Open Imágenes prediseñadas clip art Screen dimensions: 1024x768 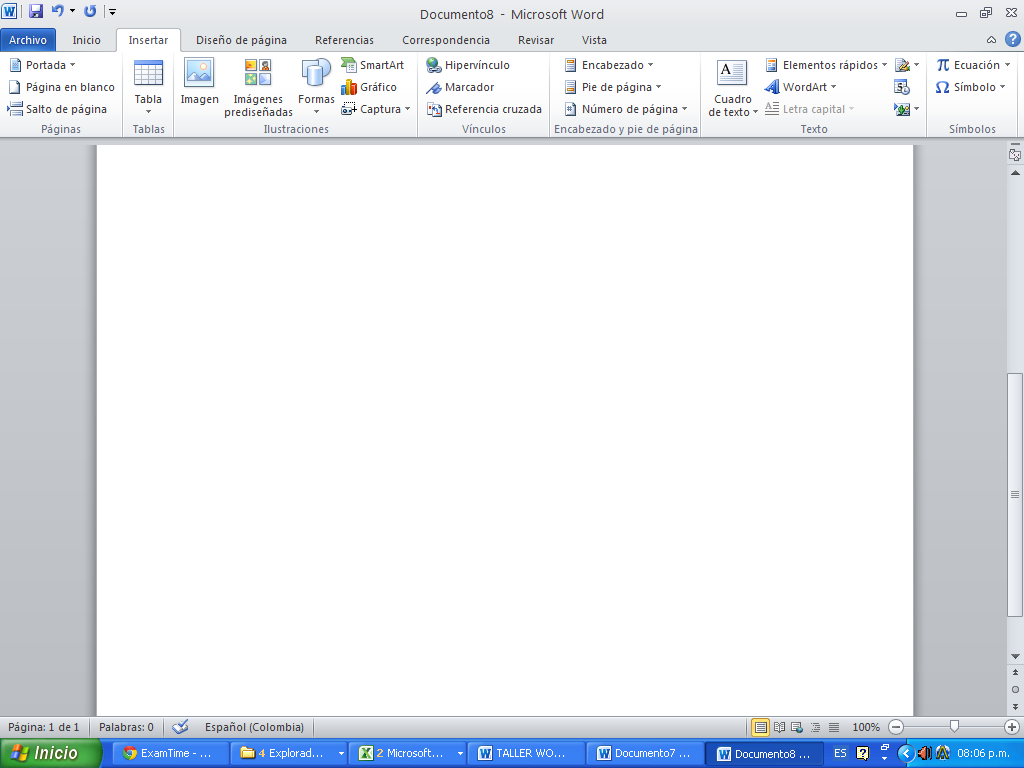(x=258, y=88)
